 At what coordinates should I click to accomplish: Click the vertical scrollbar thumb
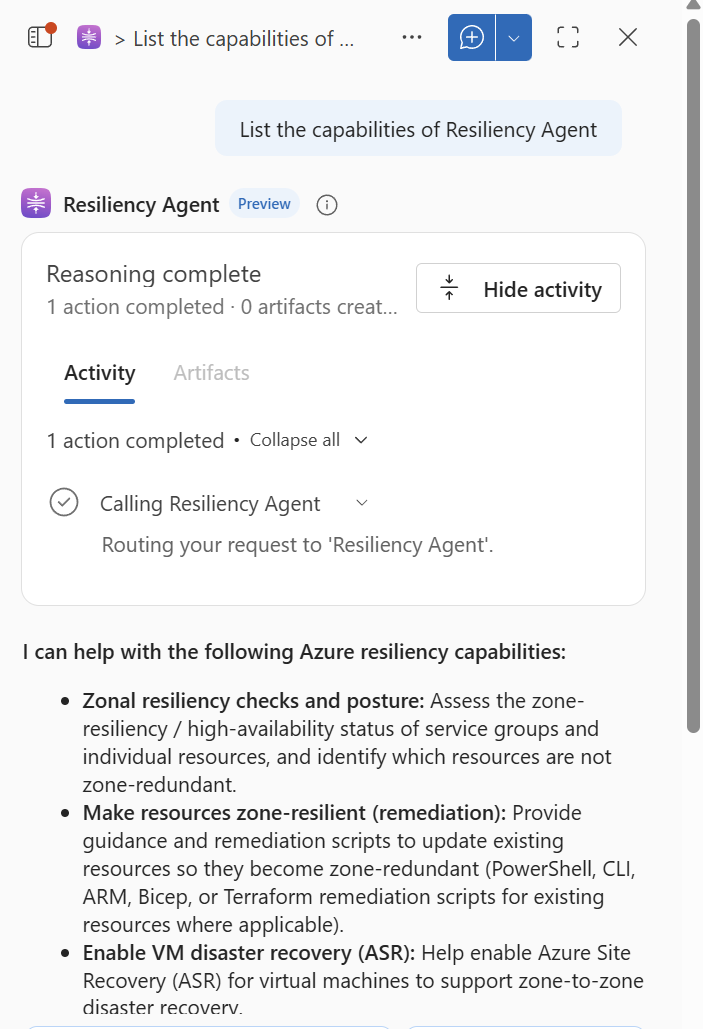(693, 374)
